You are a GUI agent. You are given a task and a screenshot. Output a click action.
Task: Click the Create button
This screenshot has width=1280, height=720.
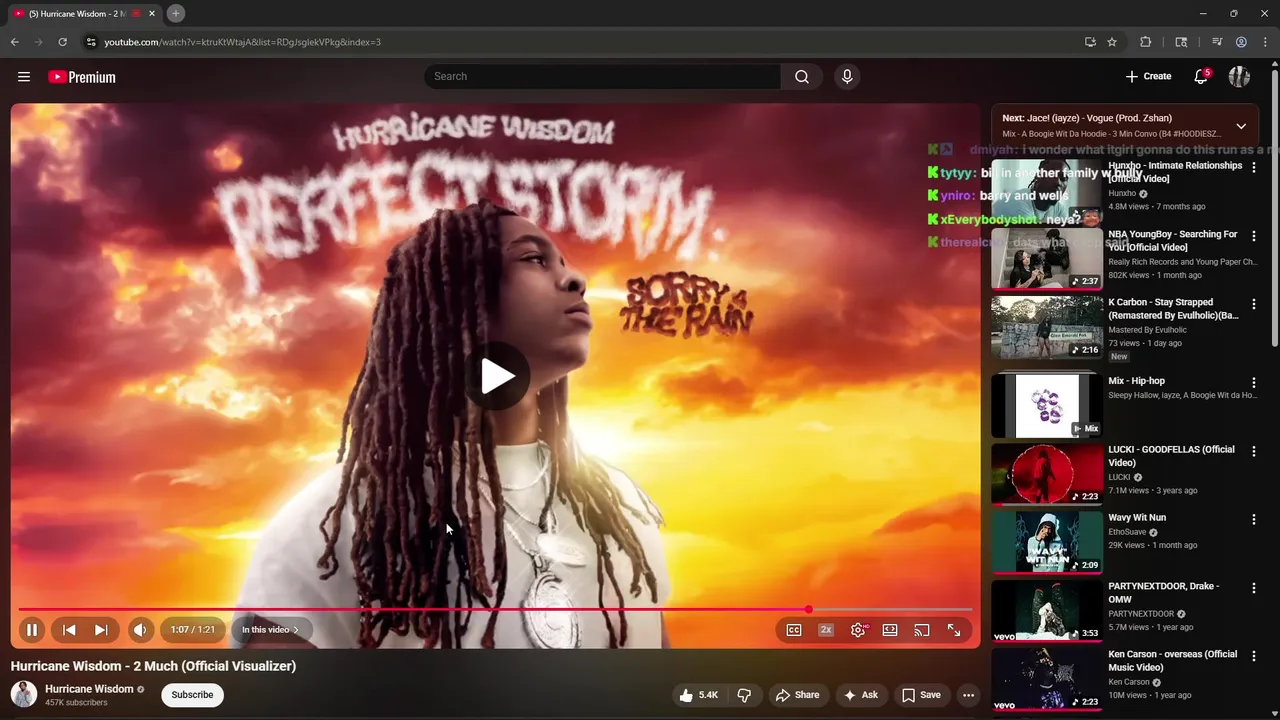1148,77
